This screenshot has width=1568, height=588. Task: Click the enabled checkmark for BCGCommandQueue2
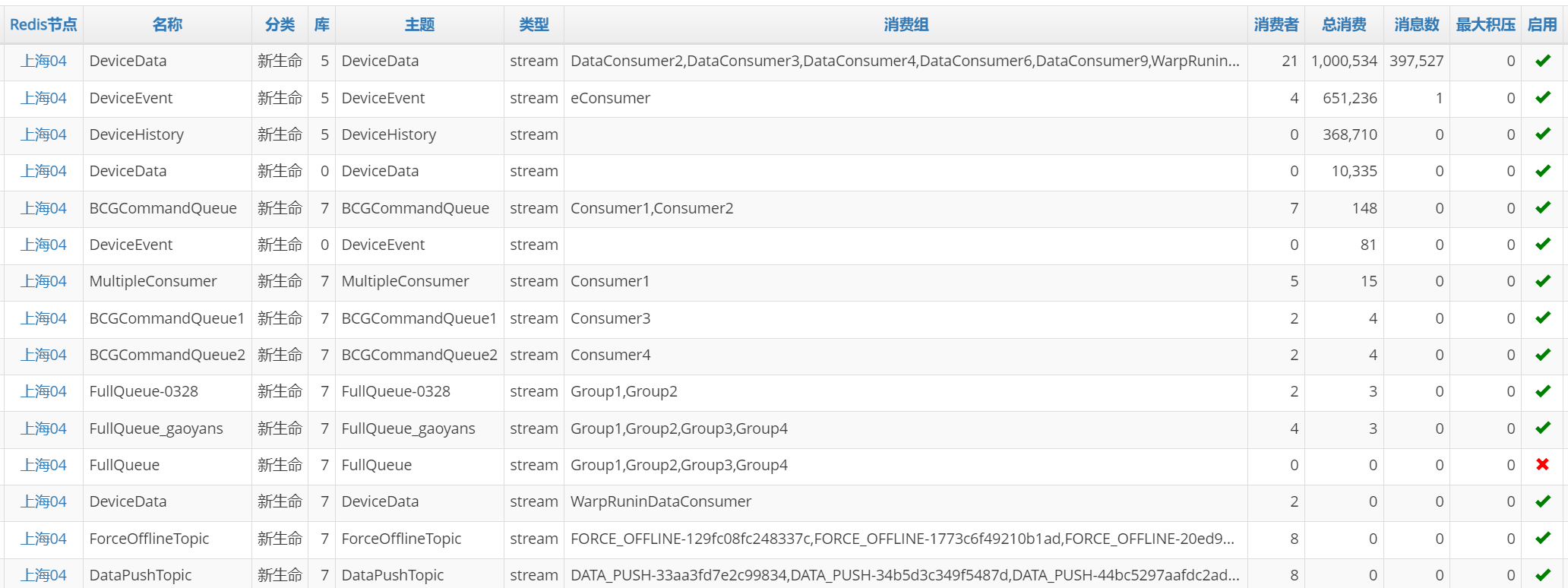1542,355
